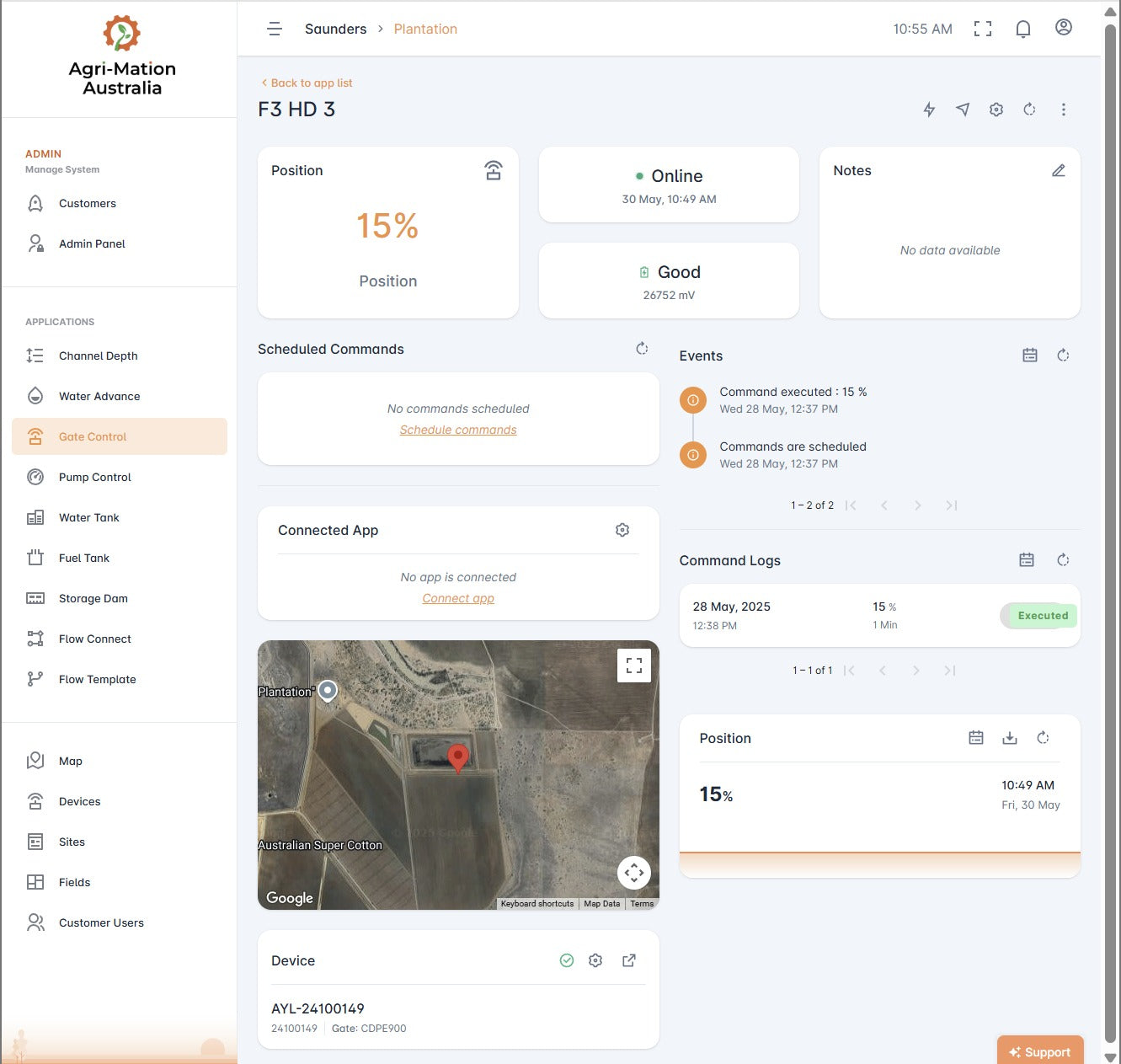Open device in new window icon
Image resolution: width=1121 pixels, height=1064 pixels.
(x=628, y=960)
